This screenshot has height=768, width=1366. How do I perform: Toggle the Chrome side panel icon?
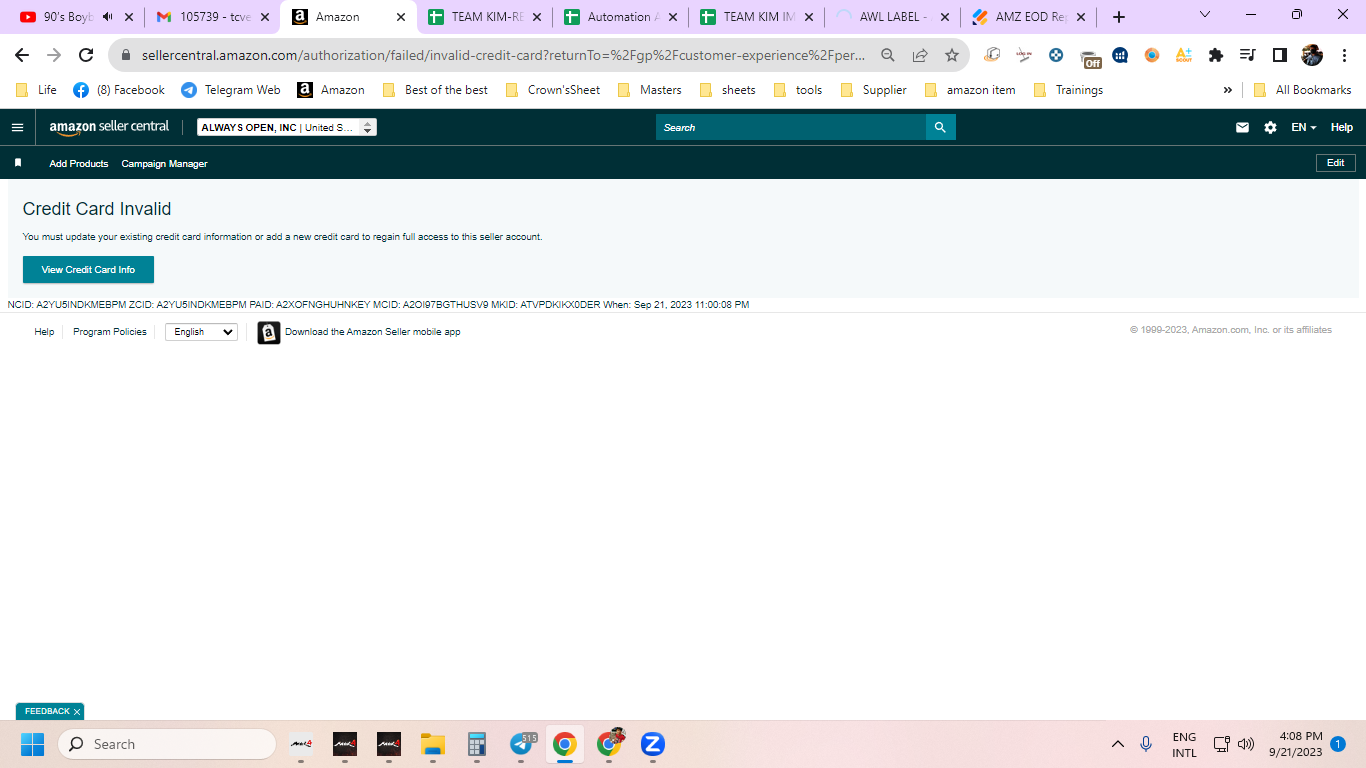(x=1279, y=55)
